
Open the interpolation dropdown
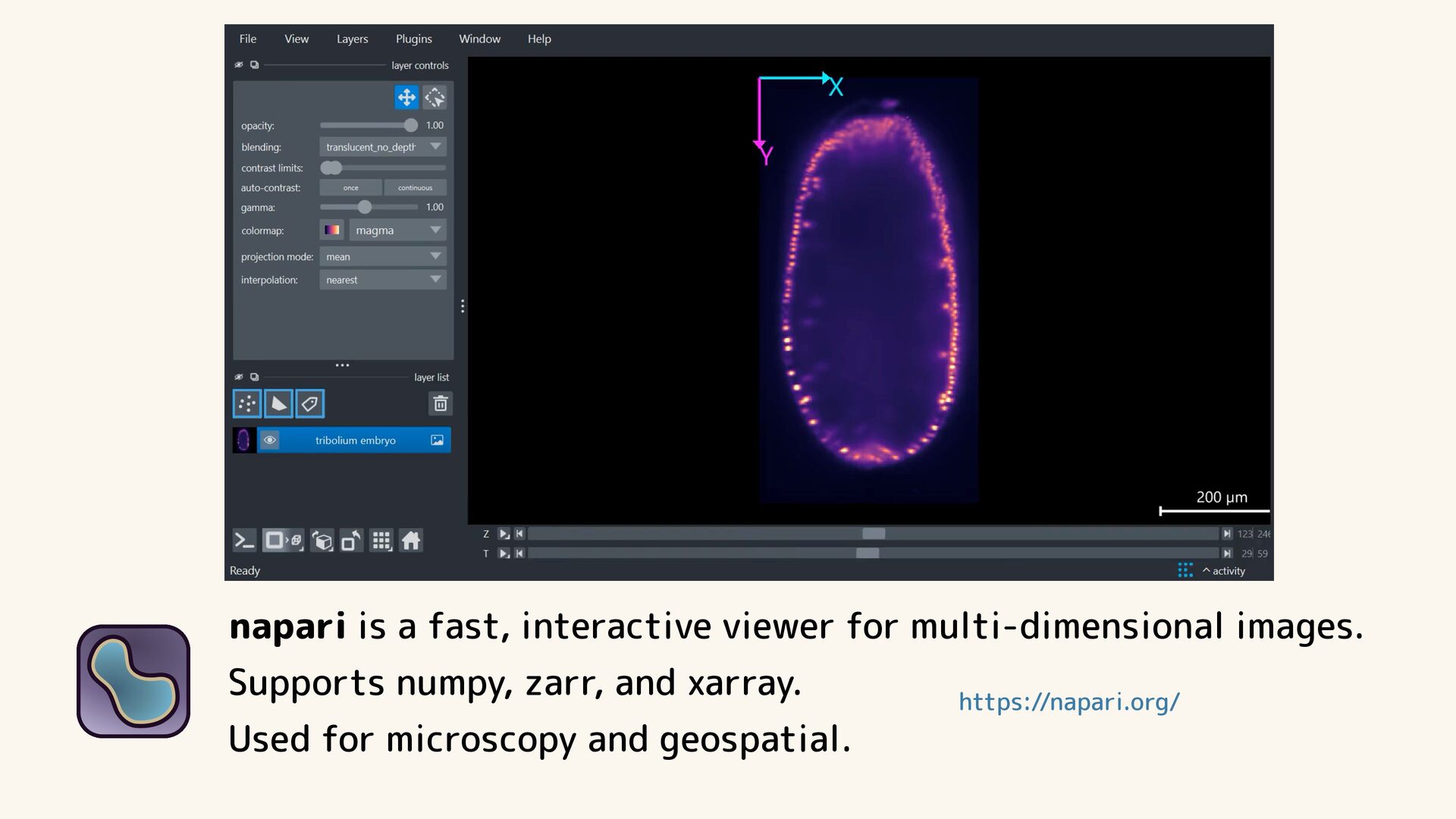(383, 280)
